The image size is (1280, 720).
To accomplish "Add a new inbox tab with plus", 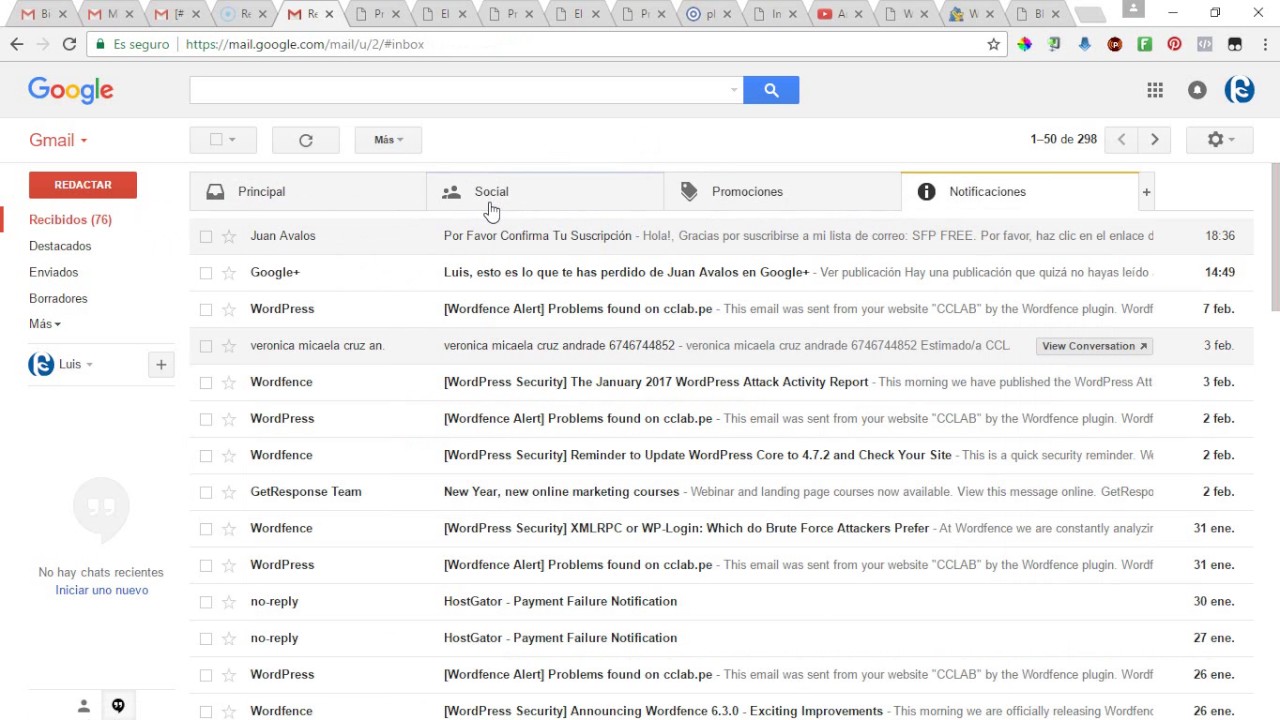I will (1146, 192).
